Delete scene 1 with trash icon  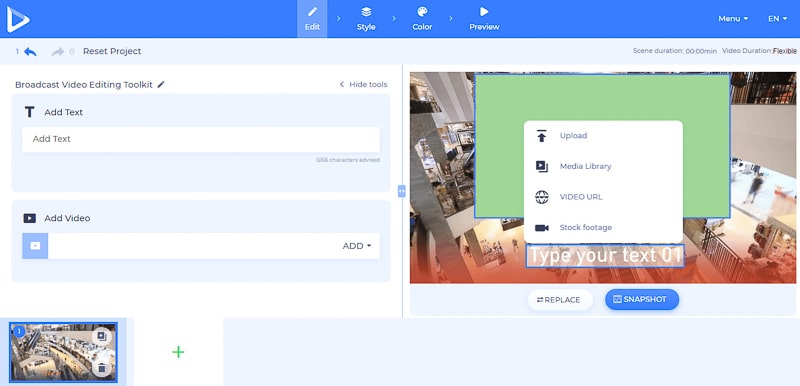coord(102,368)
